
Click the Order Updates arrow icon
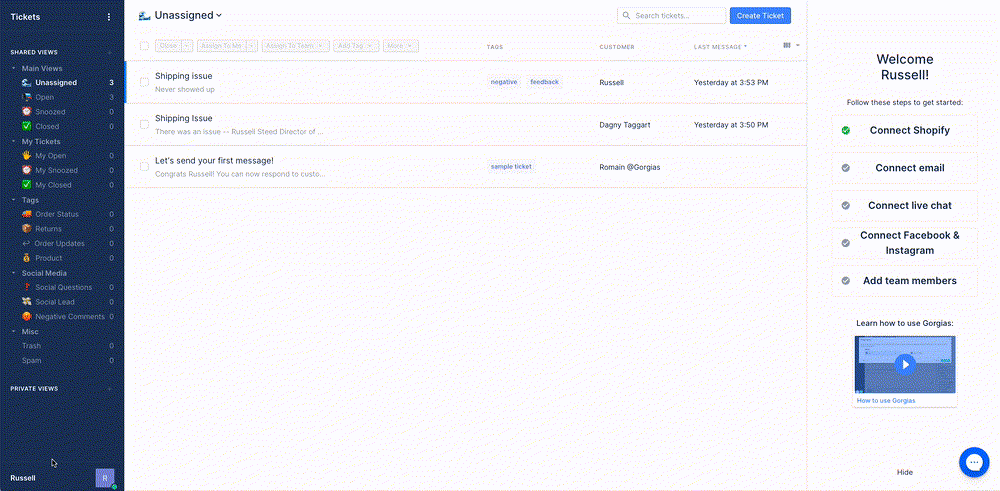26,244
